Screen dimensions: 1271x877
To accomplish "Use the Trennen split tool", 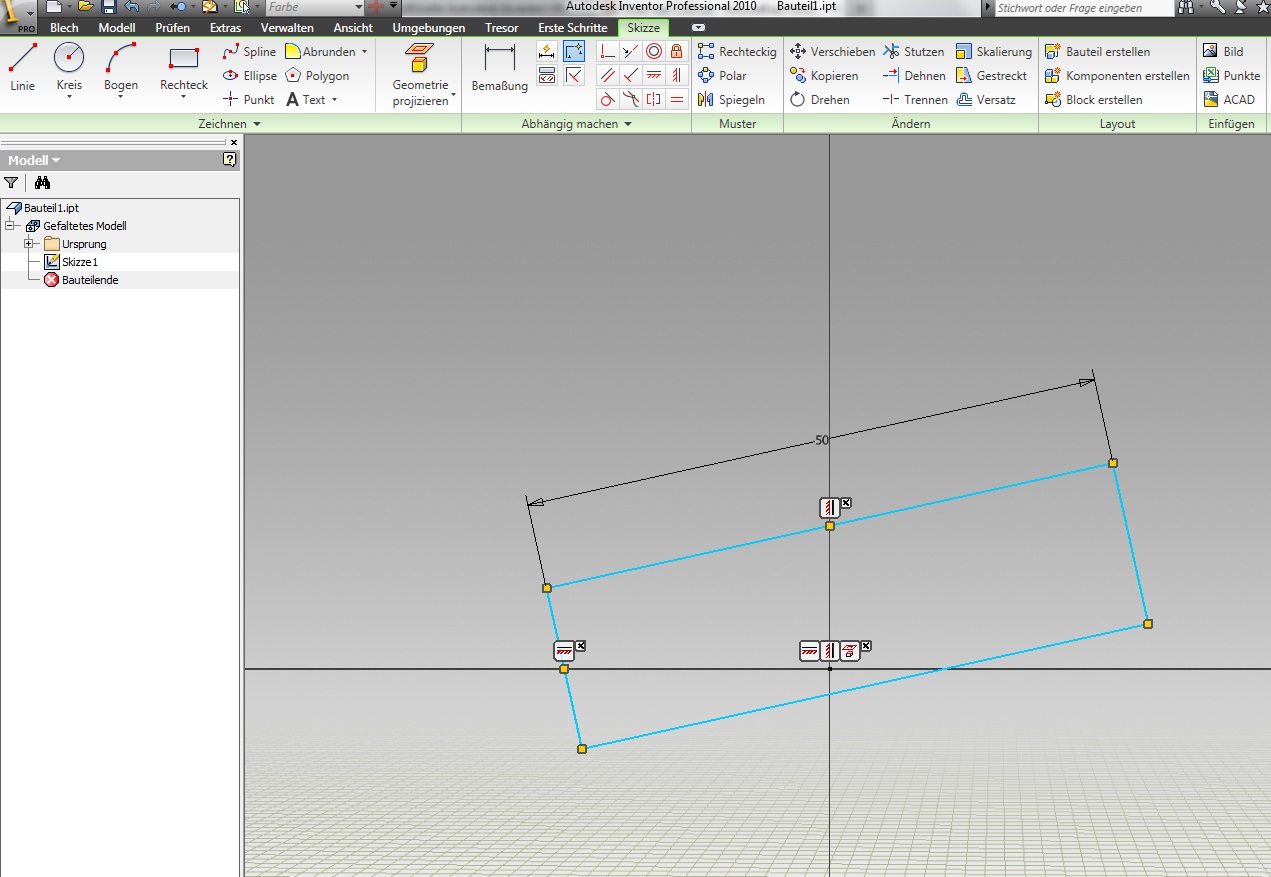I will coord(914,100).
